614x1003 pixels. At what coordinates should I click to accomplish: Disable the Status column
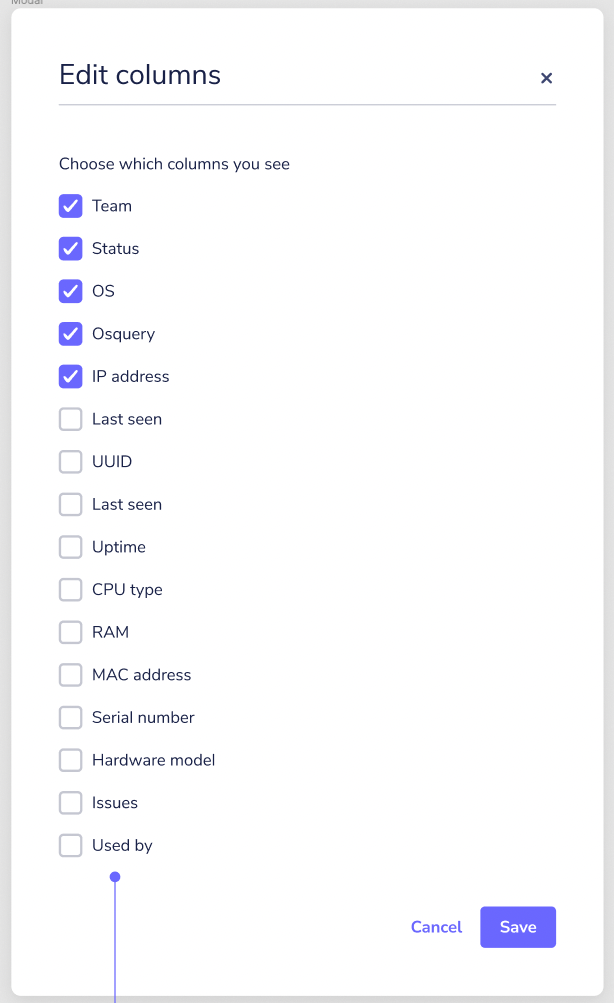click(x=70, y=248)
